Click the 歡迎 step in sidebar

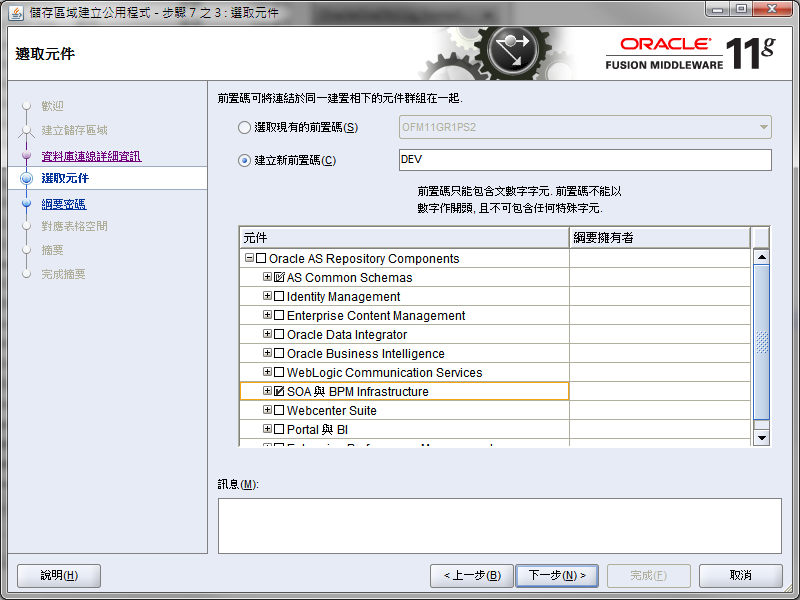pyautogui.click(x=52, y=106)
